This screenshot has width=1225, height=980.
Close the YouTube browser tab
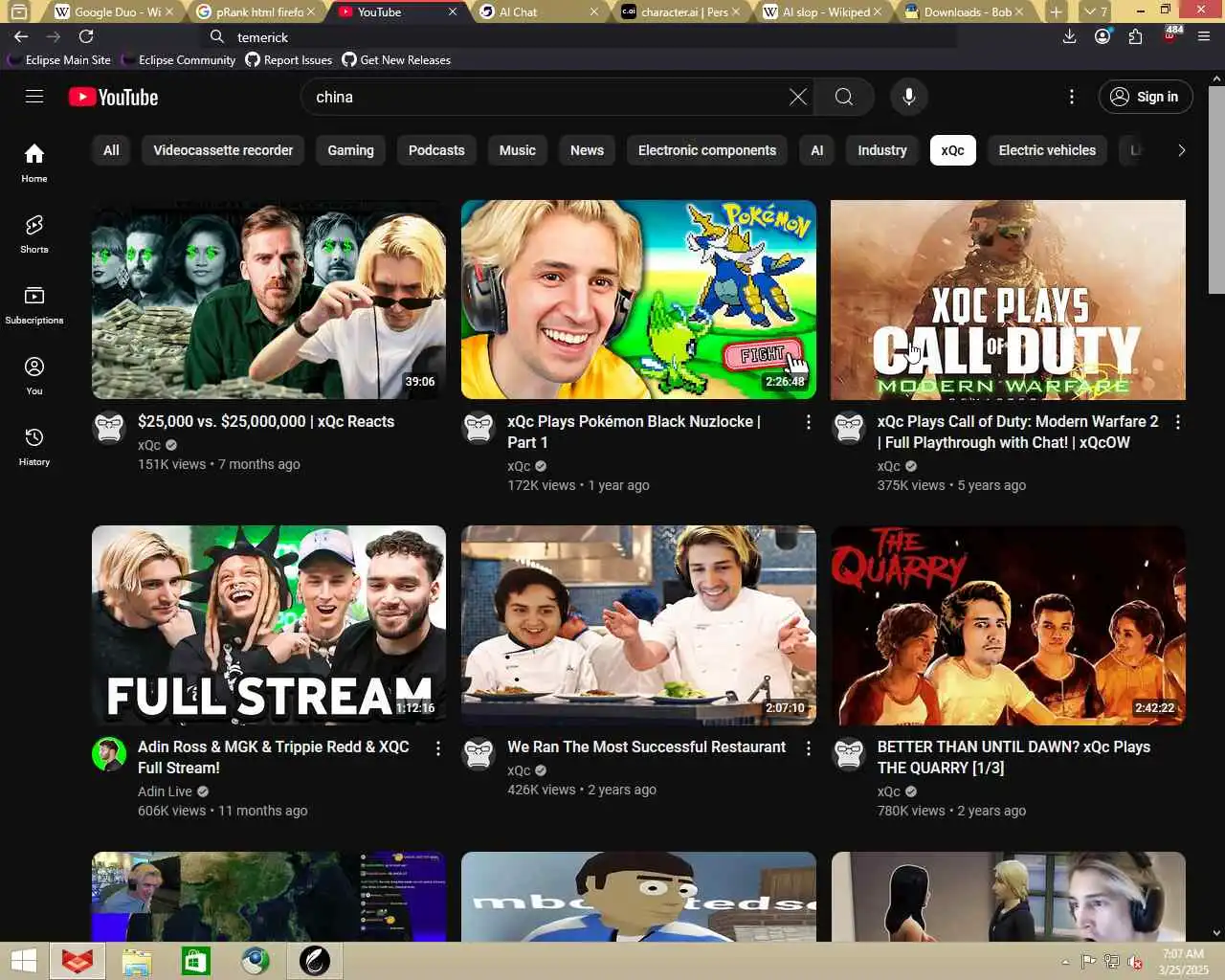[x=453, y=11]
